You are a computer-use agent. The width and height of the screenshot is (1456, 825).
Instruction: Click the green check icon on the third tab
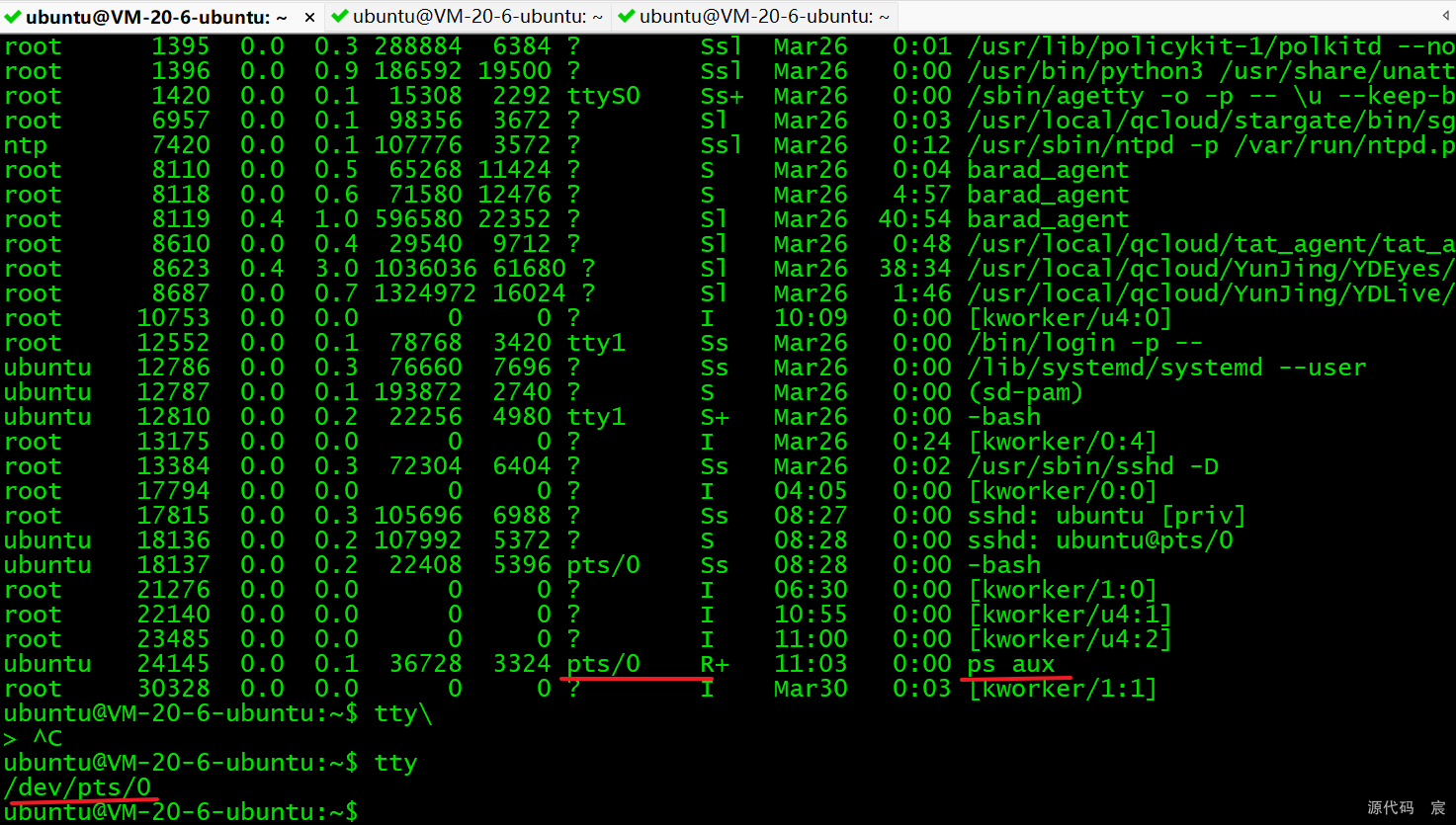coord(627,17)
